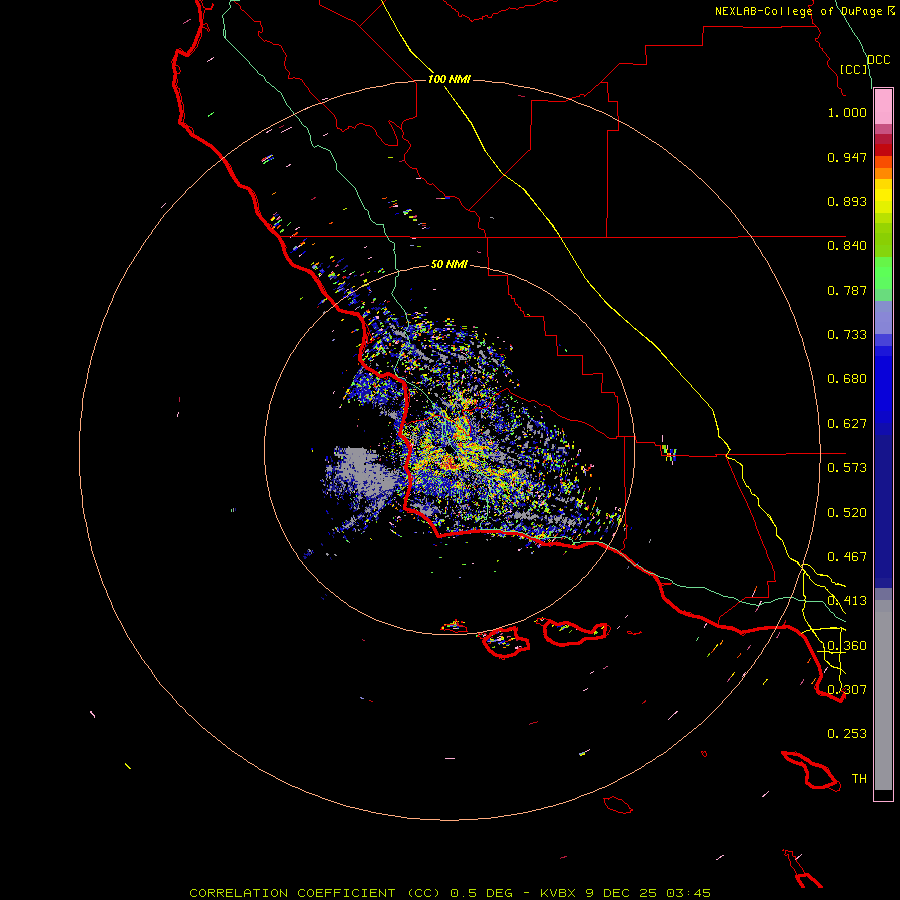This screenshot has height=900, width=900.
Task: Click the 0.5 DEG elevation text
Action: (482, 893)
